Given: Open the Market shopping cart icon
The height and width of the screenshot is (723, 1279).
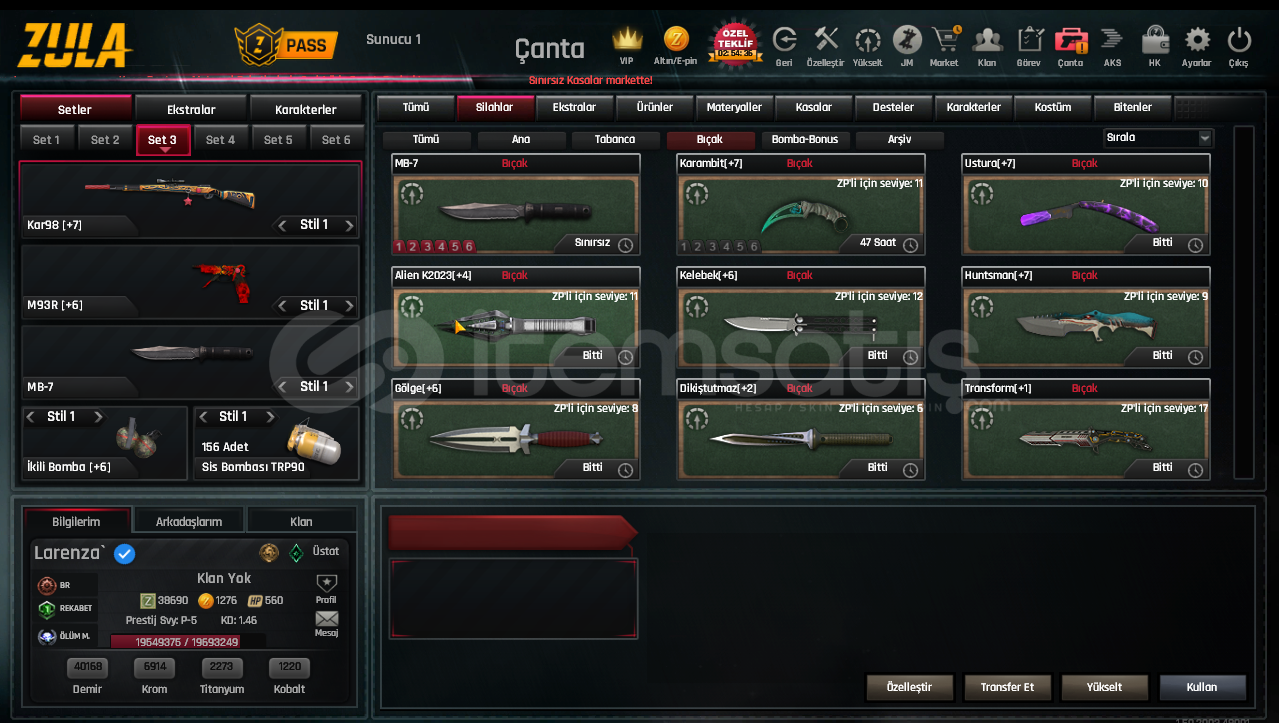Looking at the screenshot, I should pyautogui.click(x=945, y=40).
